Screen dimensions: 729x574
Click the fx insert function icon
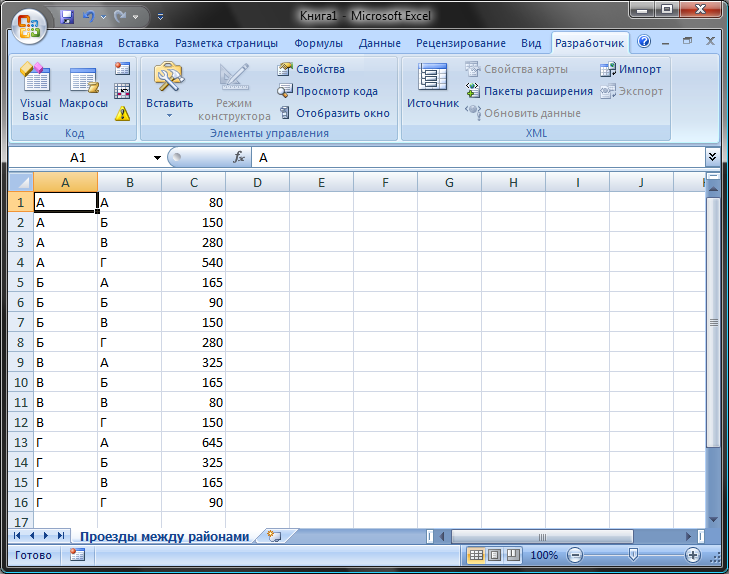[x=239, y=158]
